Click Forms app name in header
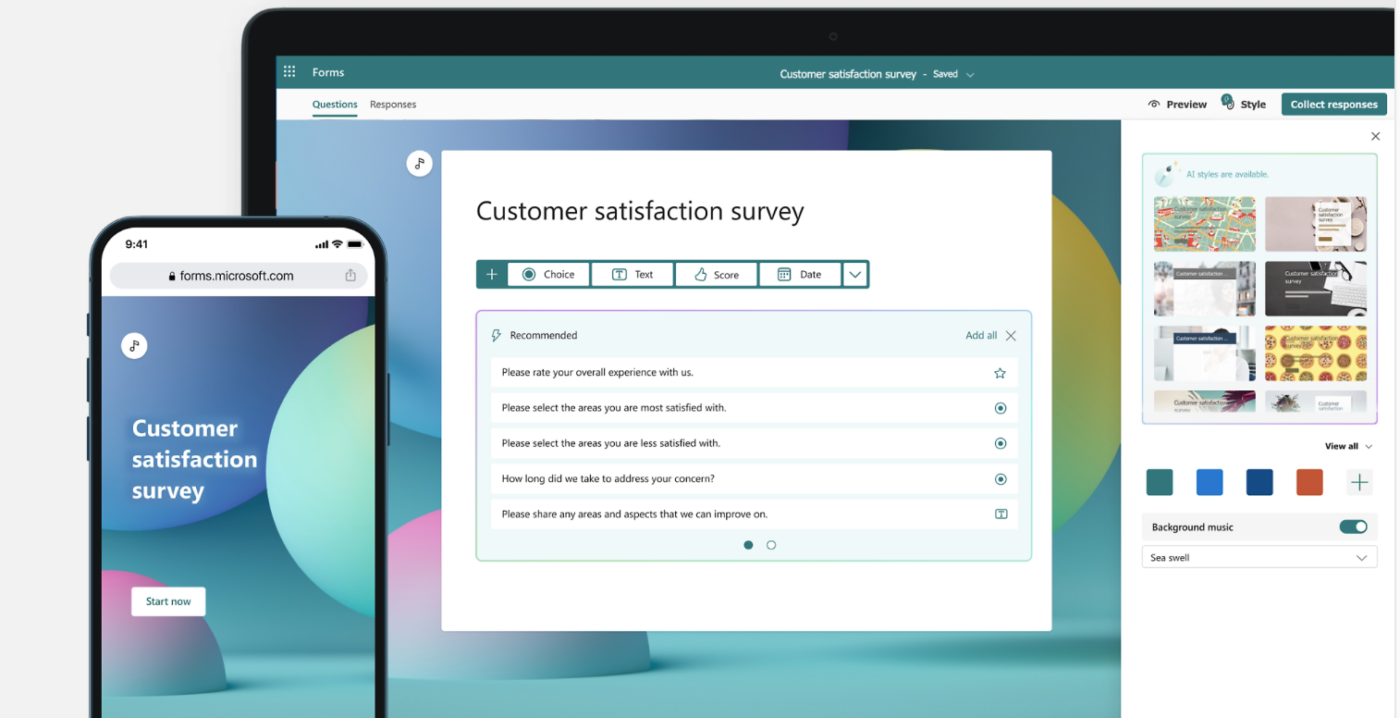The image size is (1400, 718). (328, 72)
